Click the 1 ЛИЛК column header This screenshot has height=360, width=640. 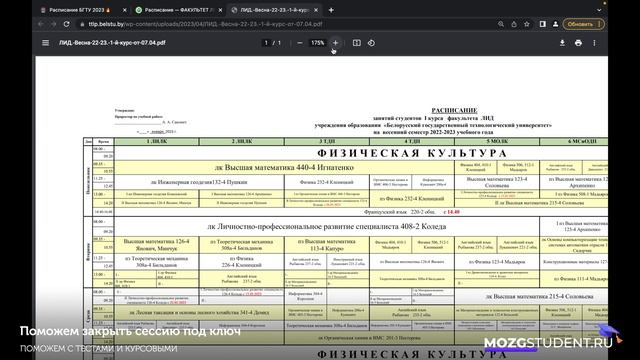156,141
